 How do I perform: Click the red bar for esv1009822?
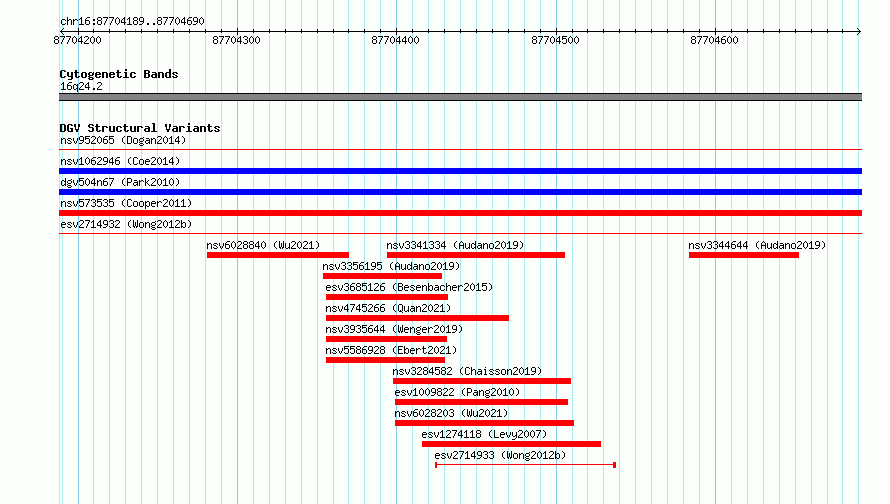[481, 402]
